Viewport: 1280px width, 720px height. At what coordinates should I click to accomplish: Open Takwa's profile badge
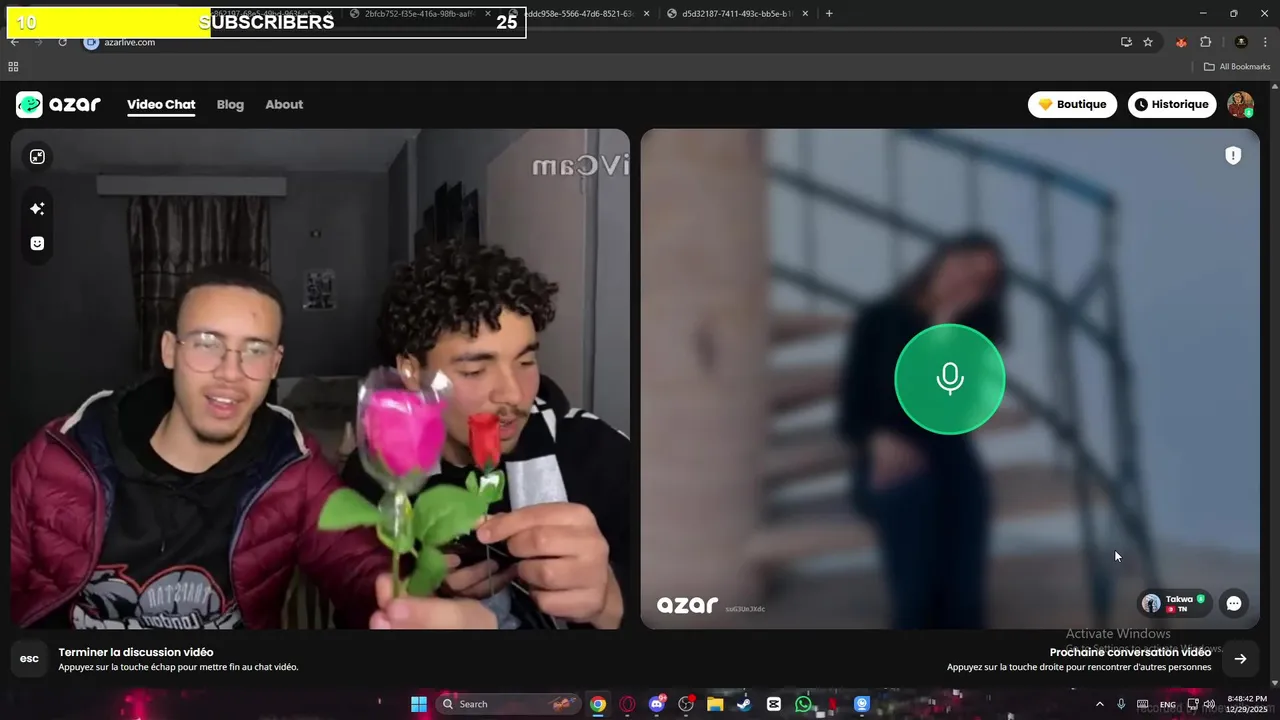click(x=1175, y=603)
